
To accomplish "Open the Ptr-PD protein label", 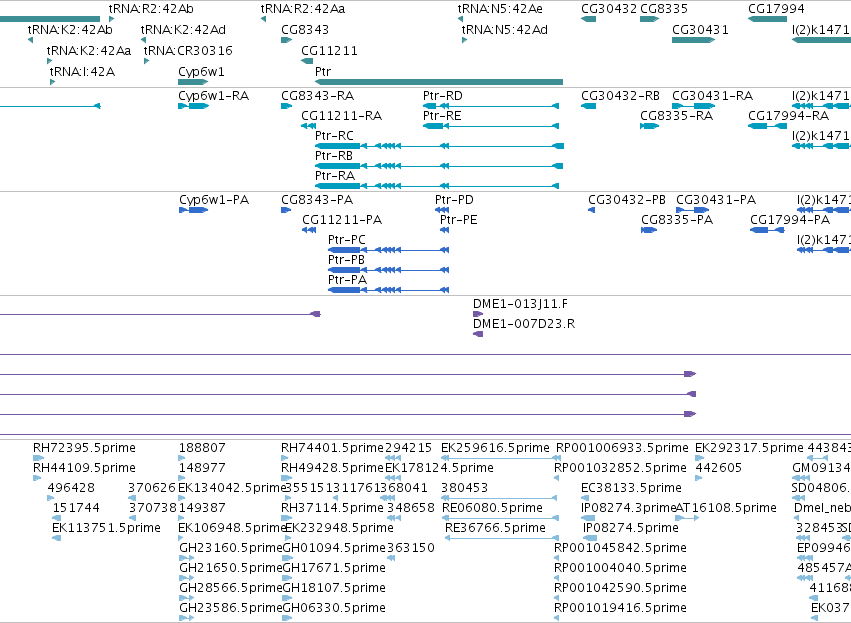I will pos(454,200).
